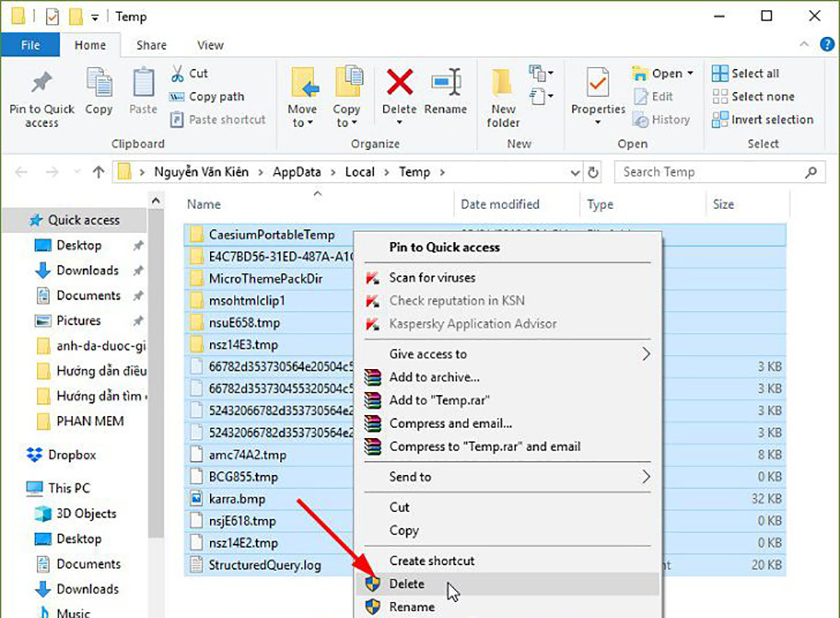The height and width of the screenshot is (618, 840).
Task: Choose Add to archive WinRAR option
Action: 434,377
